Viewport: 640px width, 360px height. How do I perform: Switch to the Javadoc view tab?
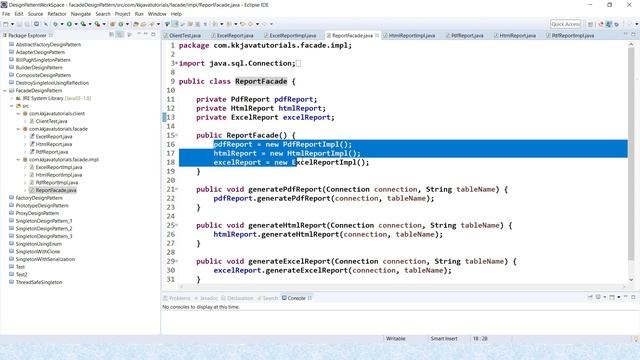pyautogui.click(x=206, y=298)
